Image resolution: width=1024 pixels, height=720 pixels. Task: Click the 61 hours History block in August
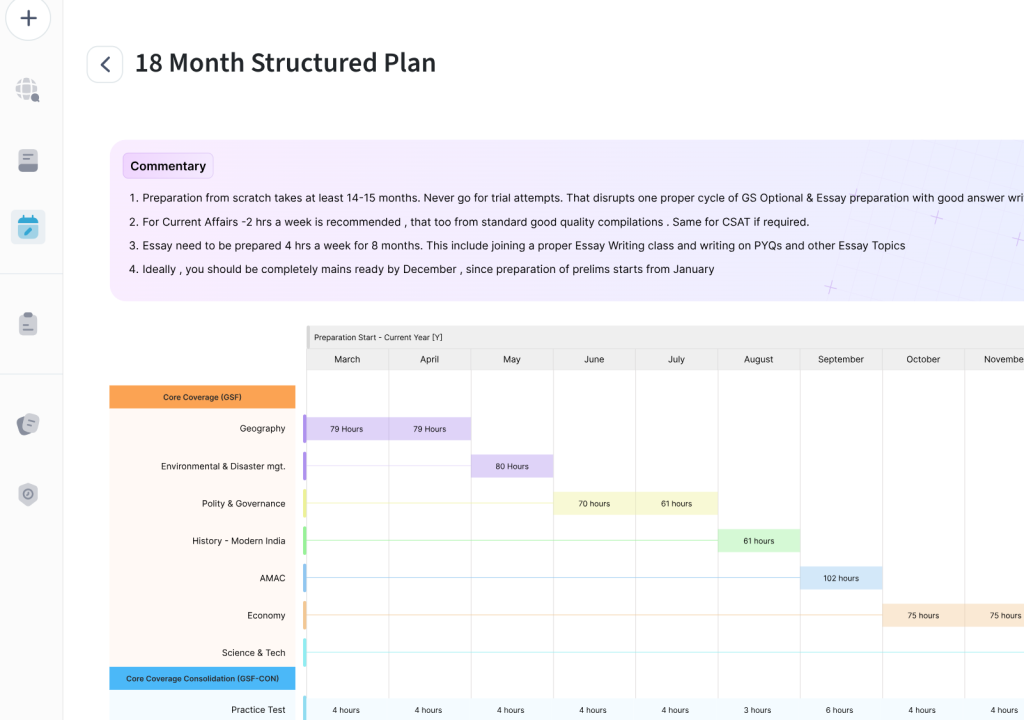point(758,541)
